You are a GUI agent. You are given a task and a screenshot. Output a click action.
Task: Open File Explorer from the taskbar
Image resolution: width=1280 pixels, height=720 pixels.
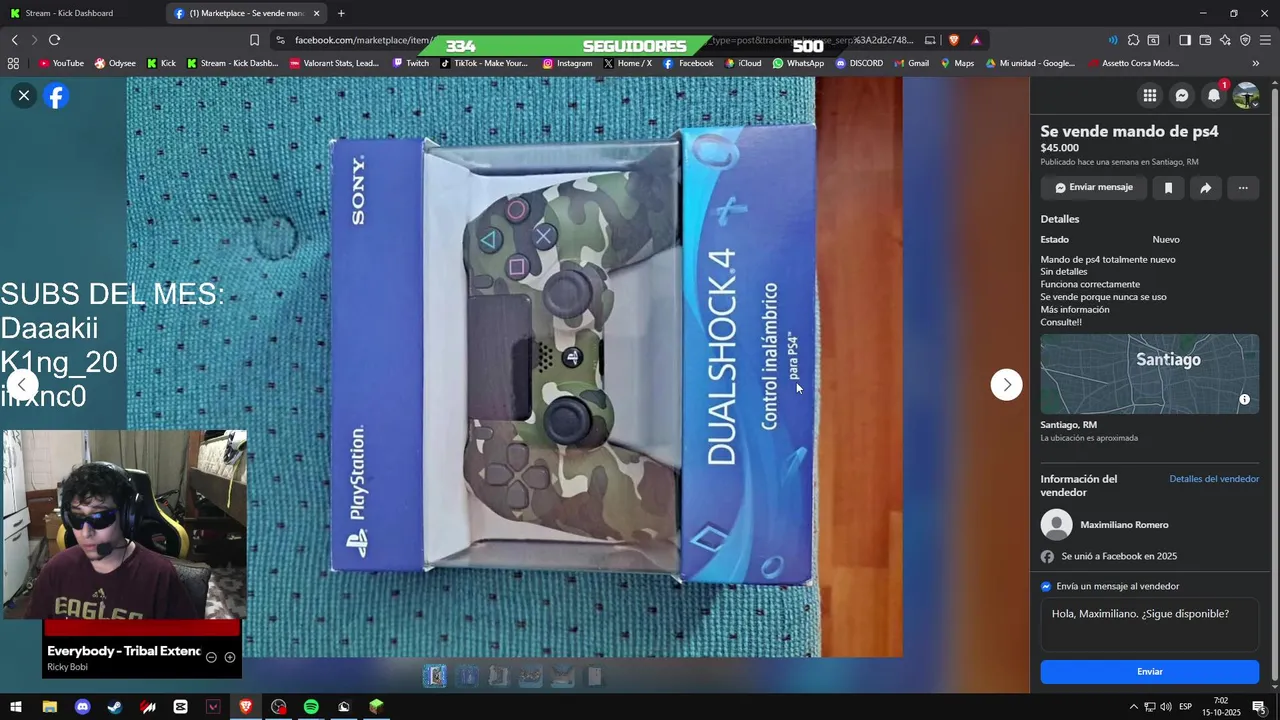click(x=49, y=707)
